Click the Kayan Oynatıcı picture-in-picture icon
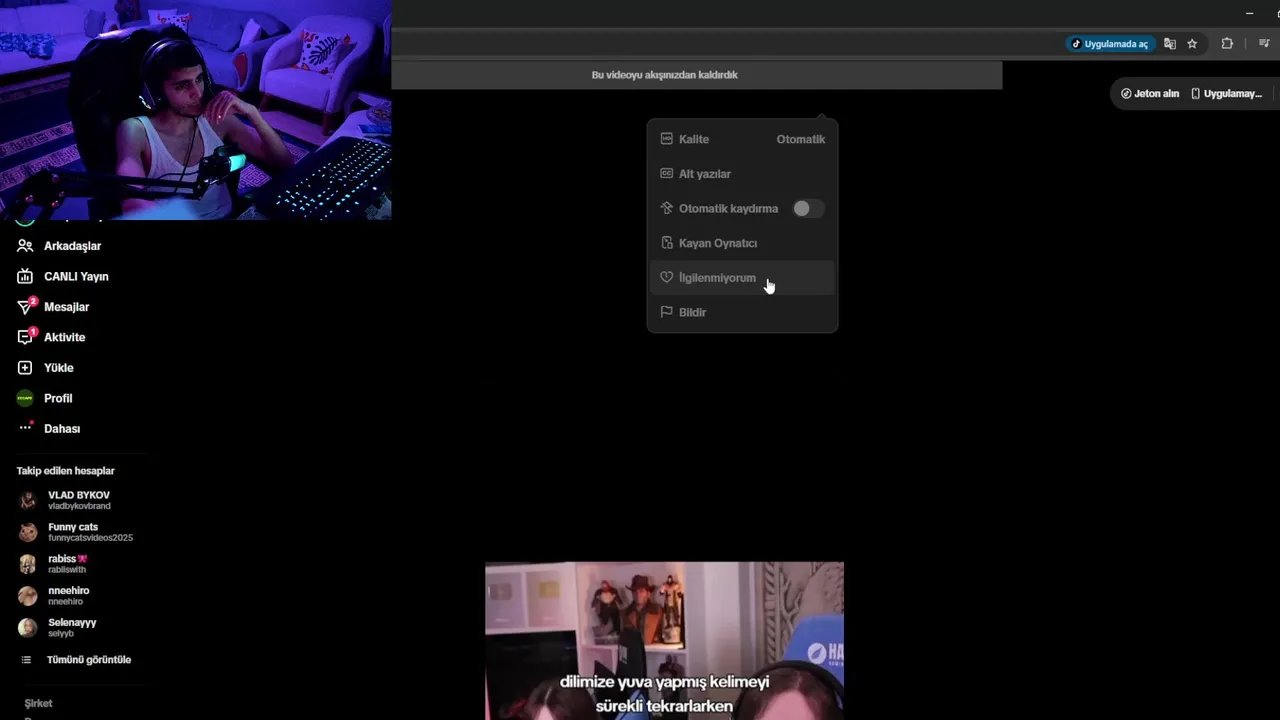The width and height of the screenshot is (1280, 720). (666, 243)
